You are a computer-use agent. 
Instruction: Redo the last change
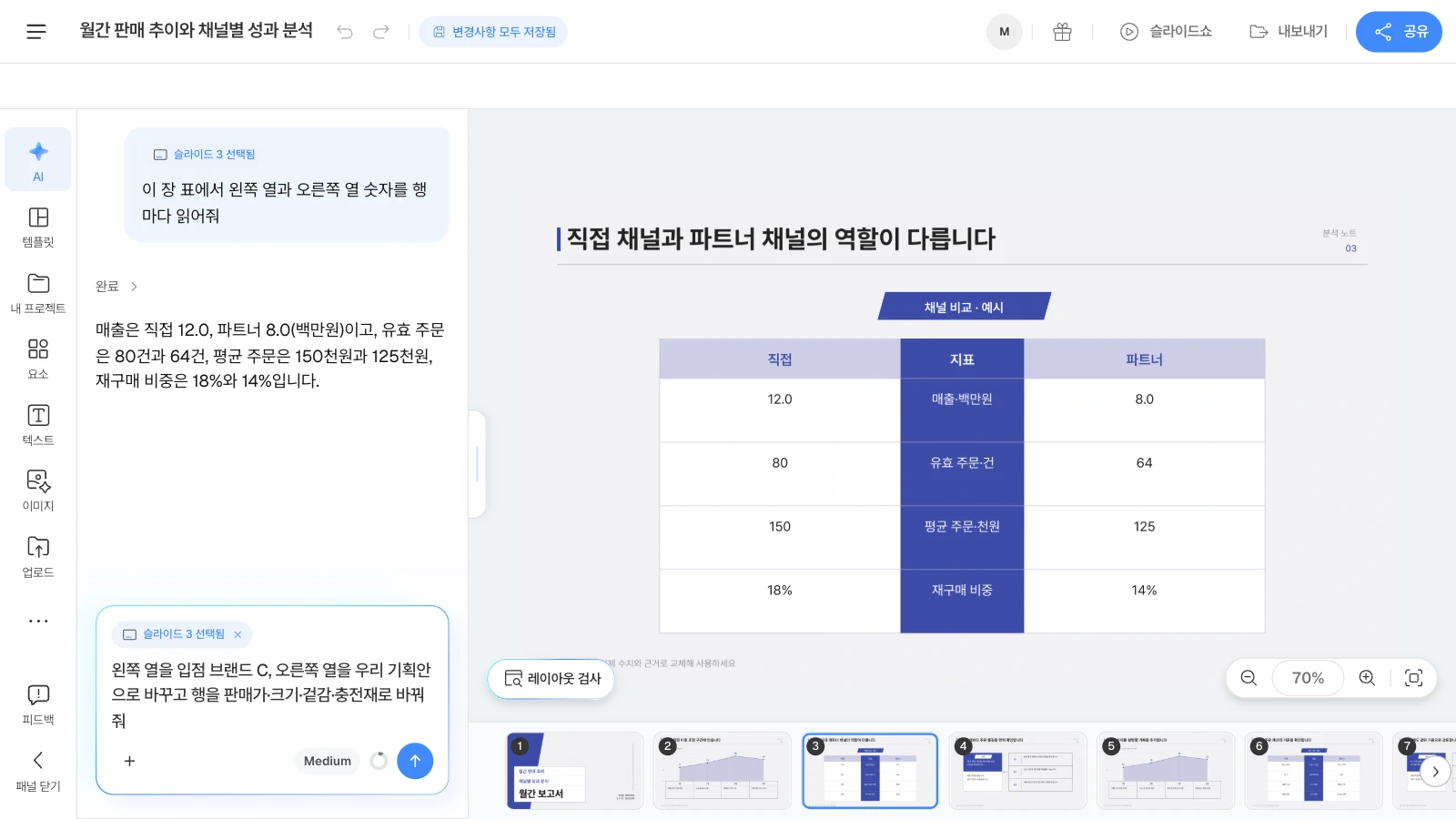(x=381, y=32)
